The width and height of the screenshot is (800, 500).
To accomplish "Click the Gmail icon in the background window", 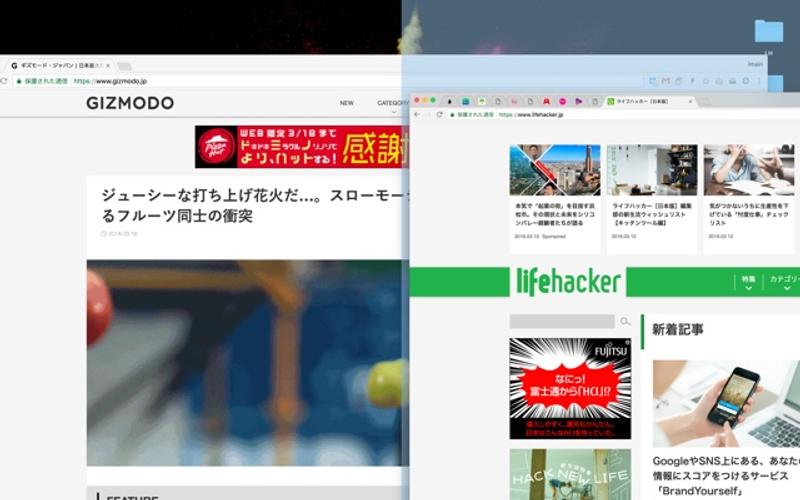I will click(665, 81).
